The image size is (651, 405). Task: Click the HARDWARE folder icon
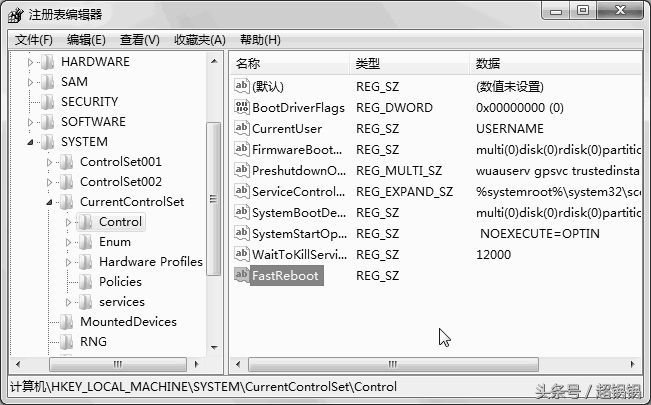pyautogui.click(x=48, y=62)
